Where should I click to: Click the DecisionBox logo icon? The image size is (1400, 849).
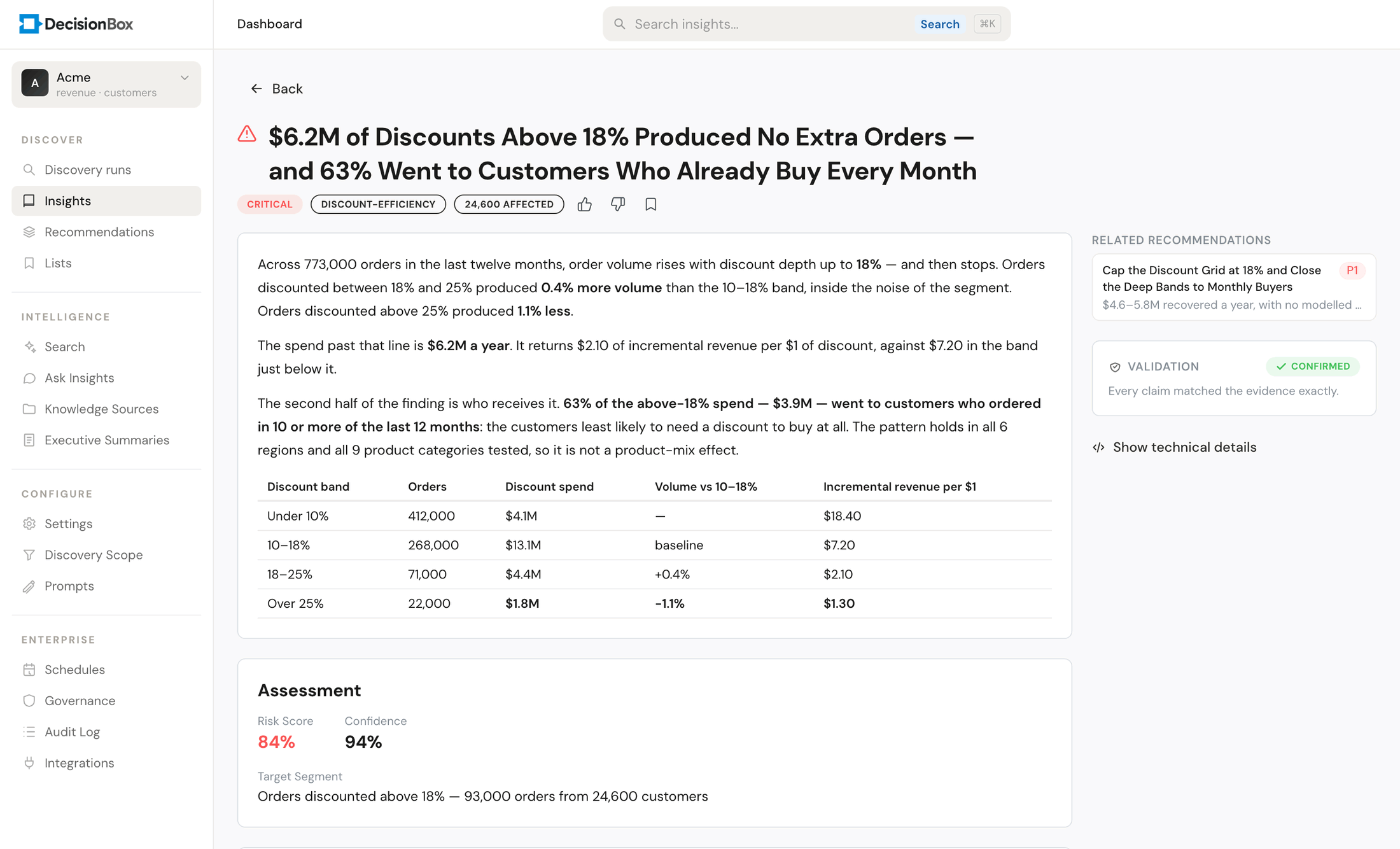pos(30,24)
